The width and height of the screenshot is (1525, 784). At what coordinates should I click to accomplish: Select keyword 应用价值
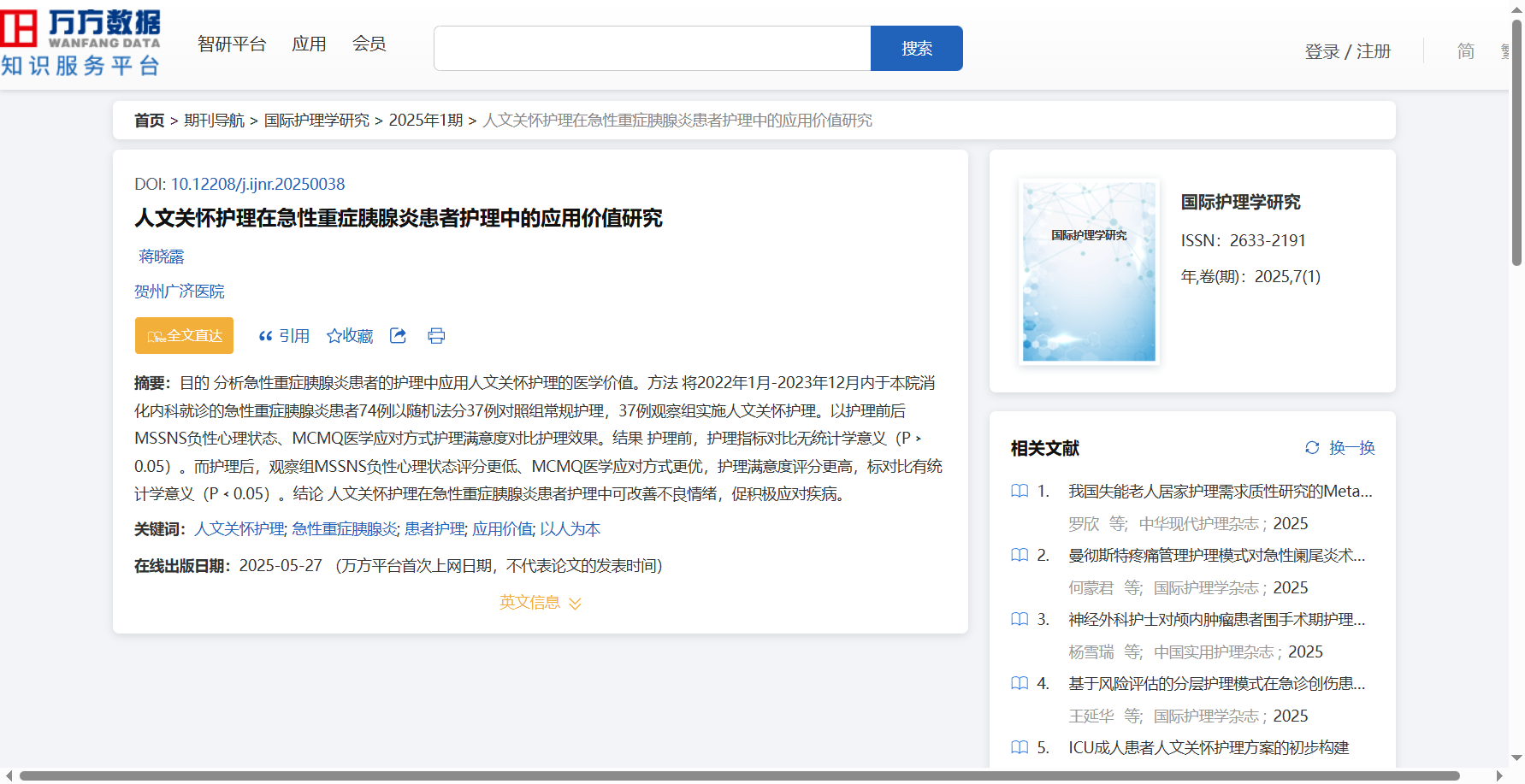(502, 529)
